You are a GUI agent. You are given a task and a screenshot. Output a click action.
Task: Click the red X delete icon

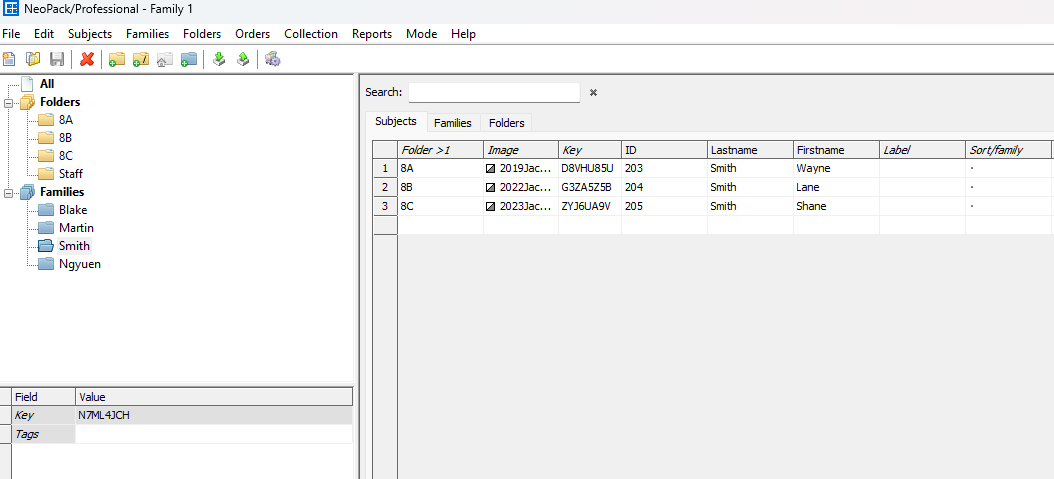tap(87, 60)
